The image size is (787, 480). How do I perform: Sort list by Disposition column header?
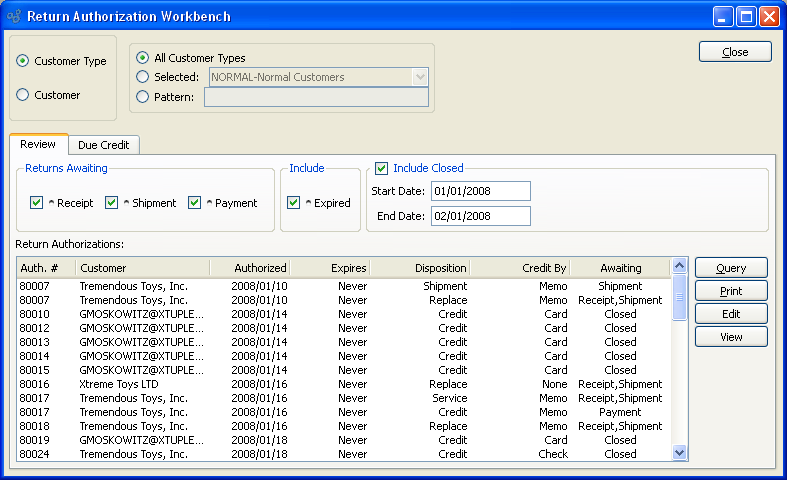tap(419, 268)
